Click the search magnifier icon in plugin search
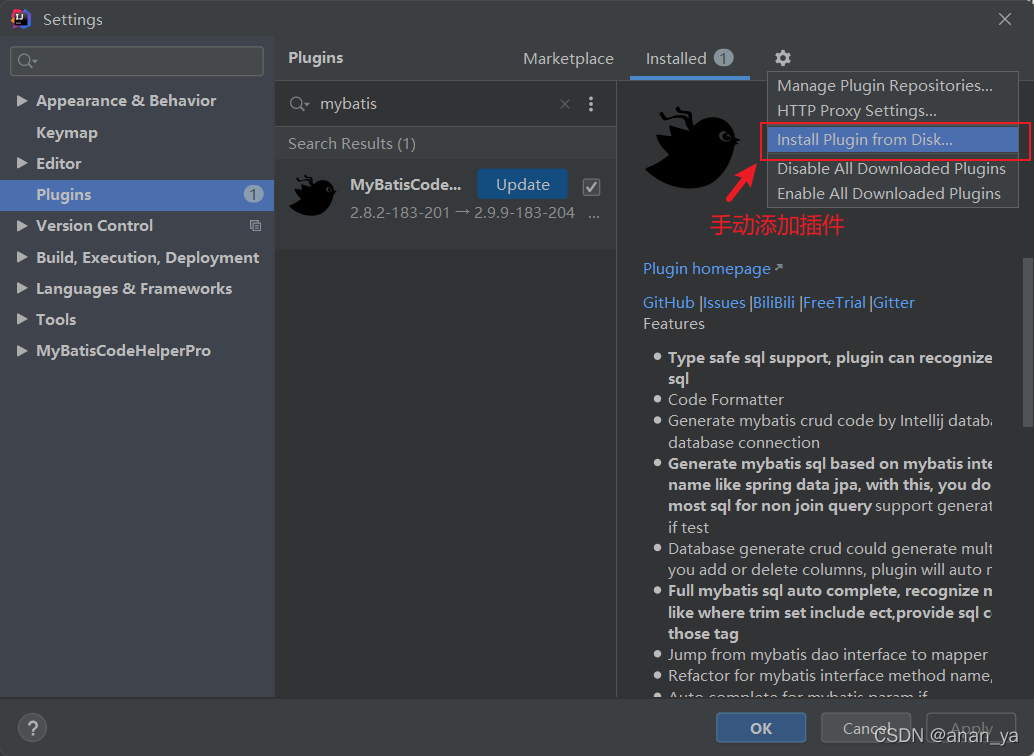 click(299, 104)
